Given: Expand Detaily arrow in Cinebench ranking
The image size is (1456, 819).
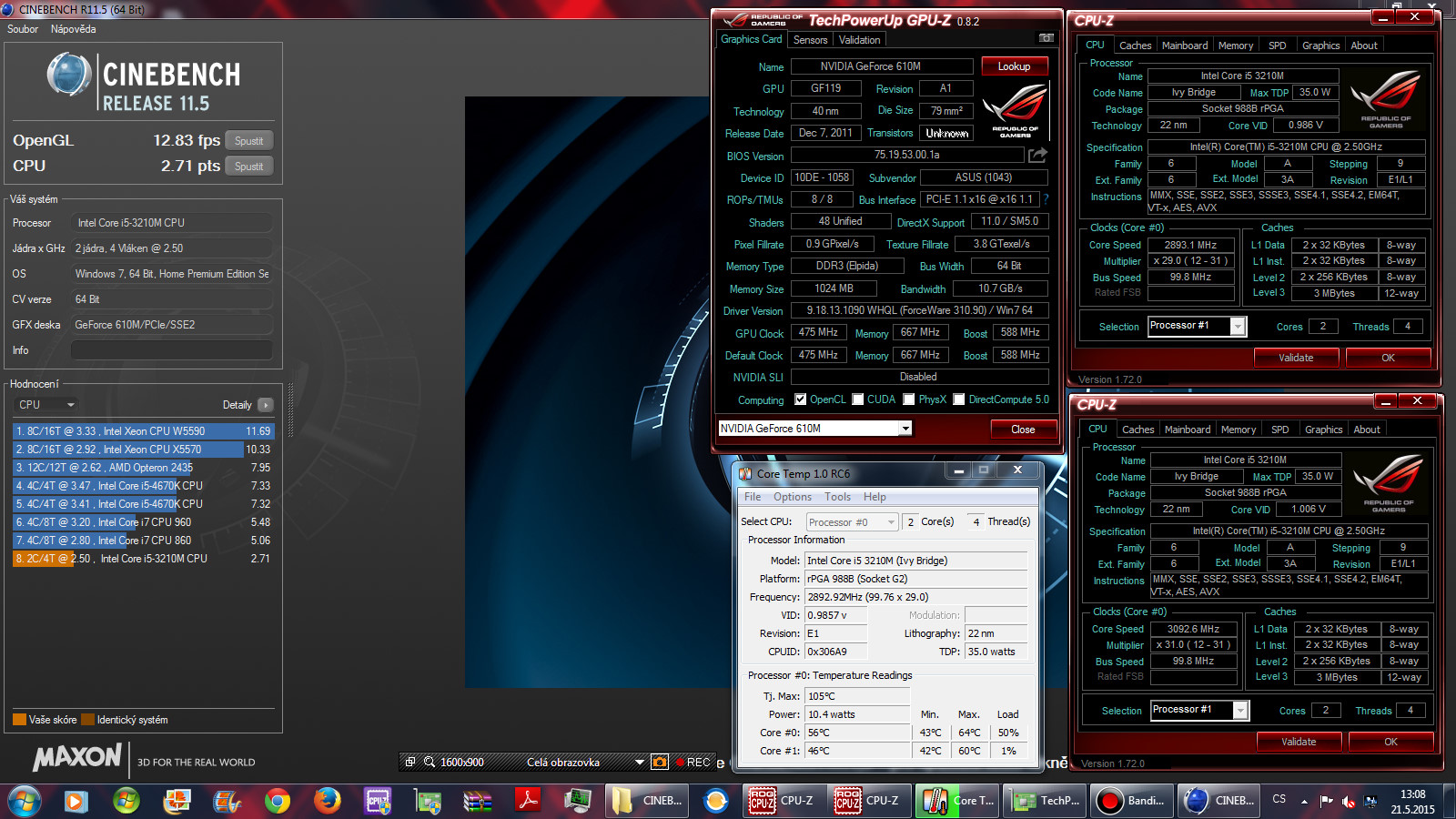Looking at the screenshot, I should tap(265, 404).
